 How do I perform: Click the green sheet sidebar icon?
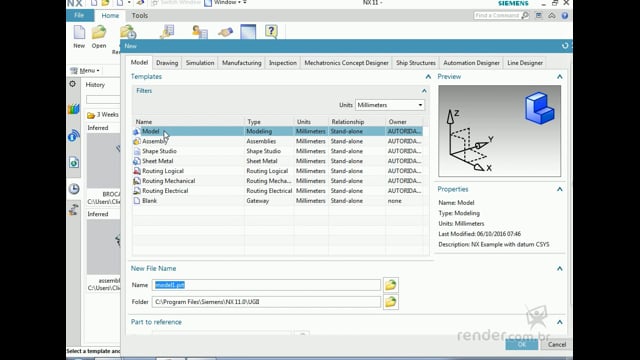pos(74,163)
